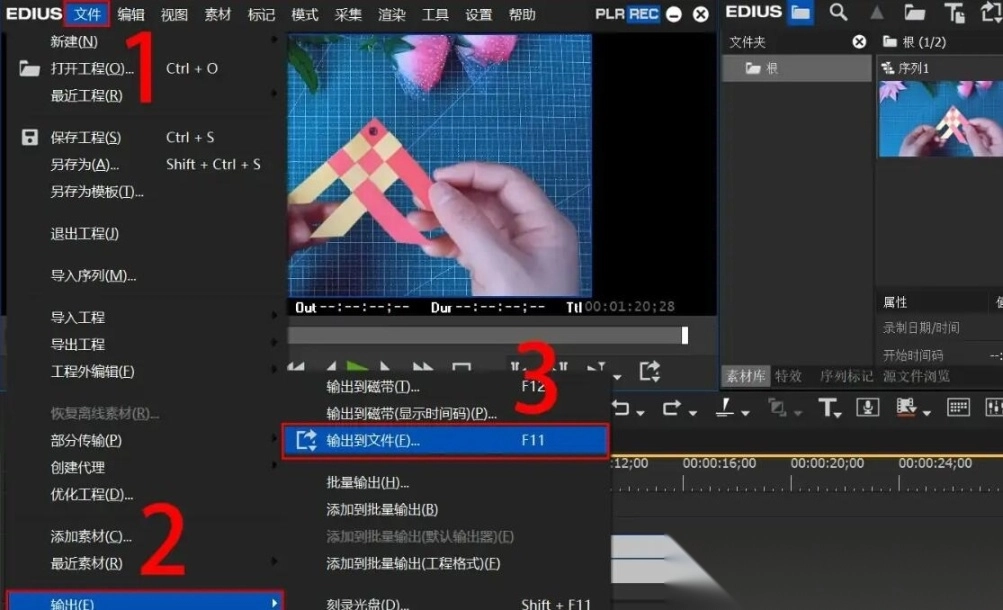Toggle PLR player mode

pos(609,14)
